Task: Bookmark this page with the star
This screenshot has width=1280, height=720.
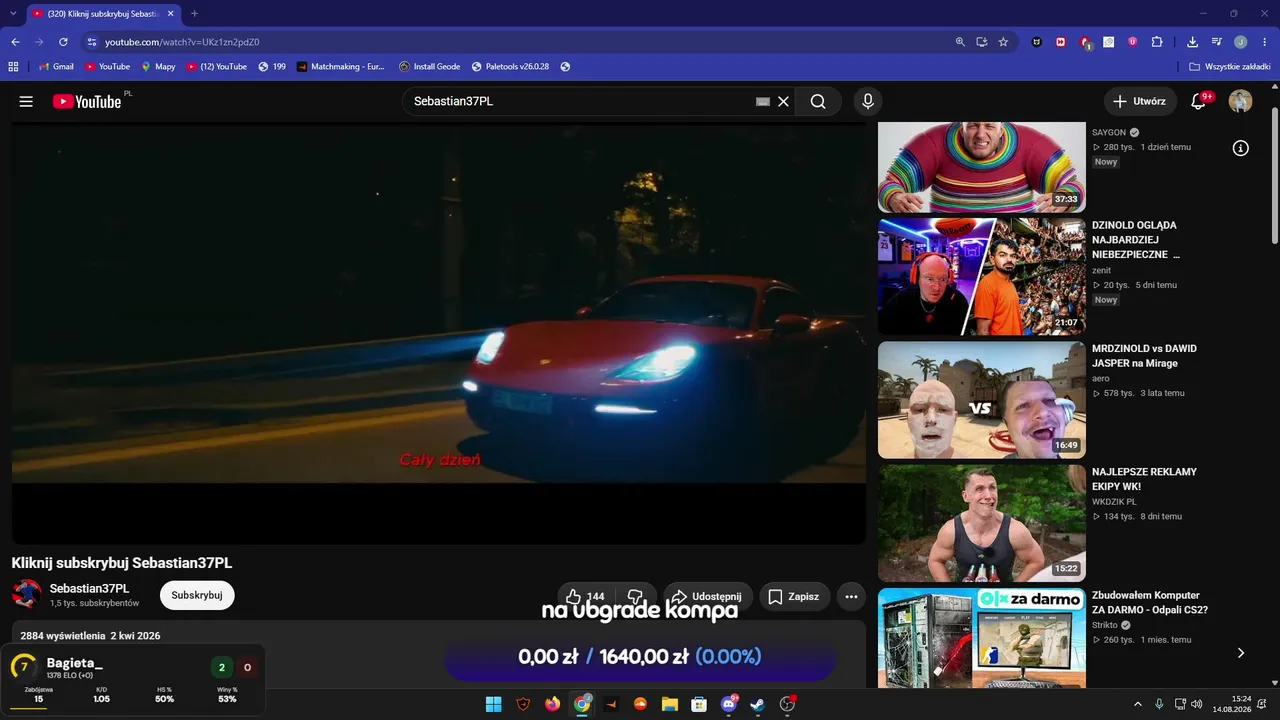Action: tap(1003, 42)
